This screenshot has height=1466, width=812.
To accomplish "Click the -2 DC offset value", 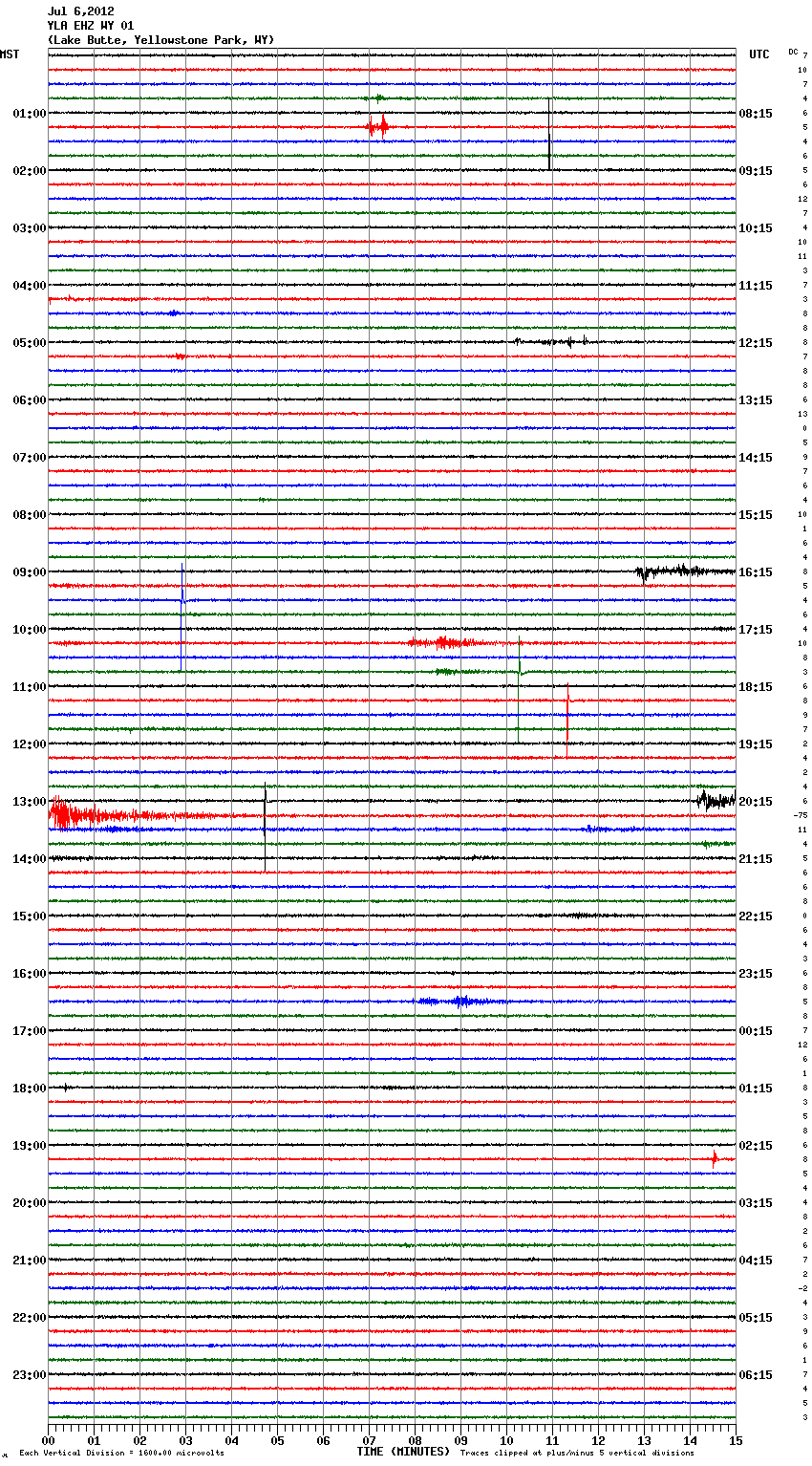I will pyautogui.click(x=802, y=1288).
